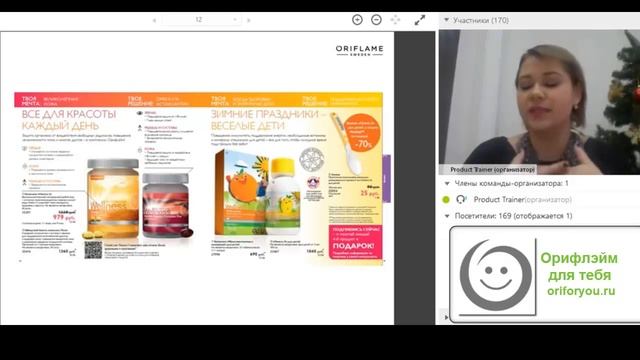The height and width of the screenshot is (360, 640).
Task: Expand the arrow below the smiley panel
Action: pos(446,317)
